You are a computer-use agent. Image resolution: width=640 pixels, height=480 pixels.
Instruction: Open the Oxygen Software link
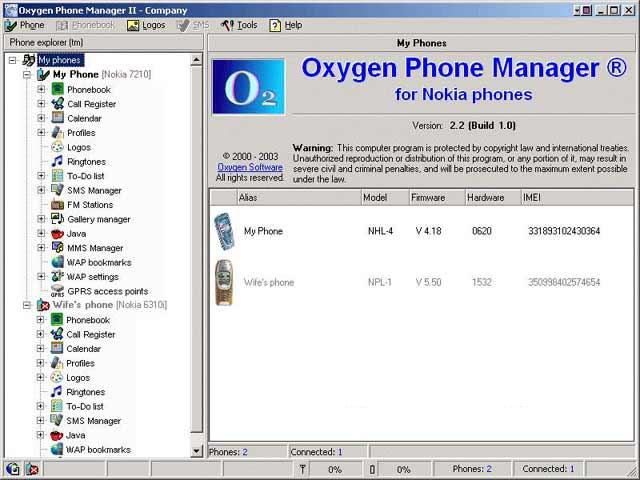(x=250, y=167)
